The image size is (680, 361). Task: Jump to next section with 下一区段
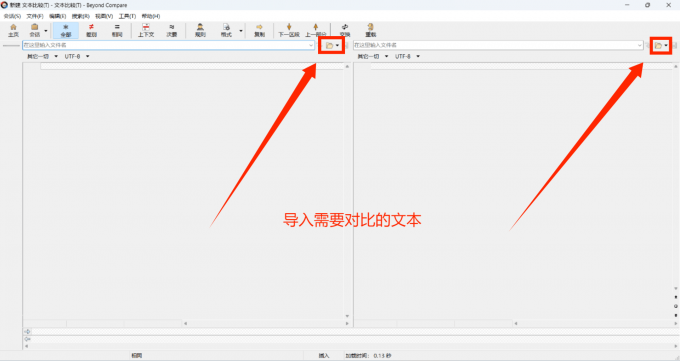289,30
